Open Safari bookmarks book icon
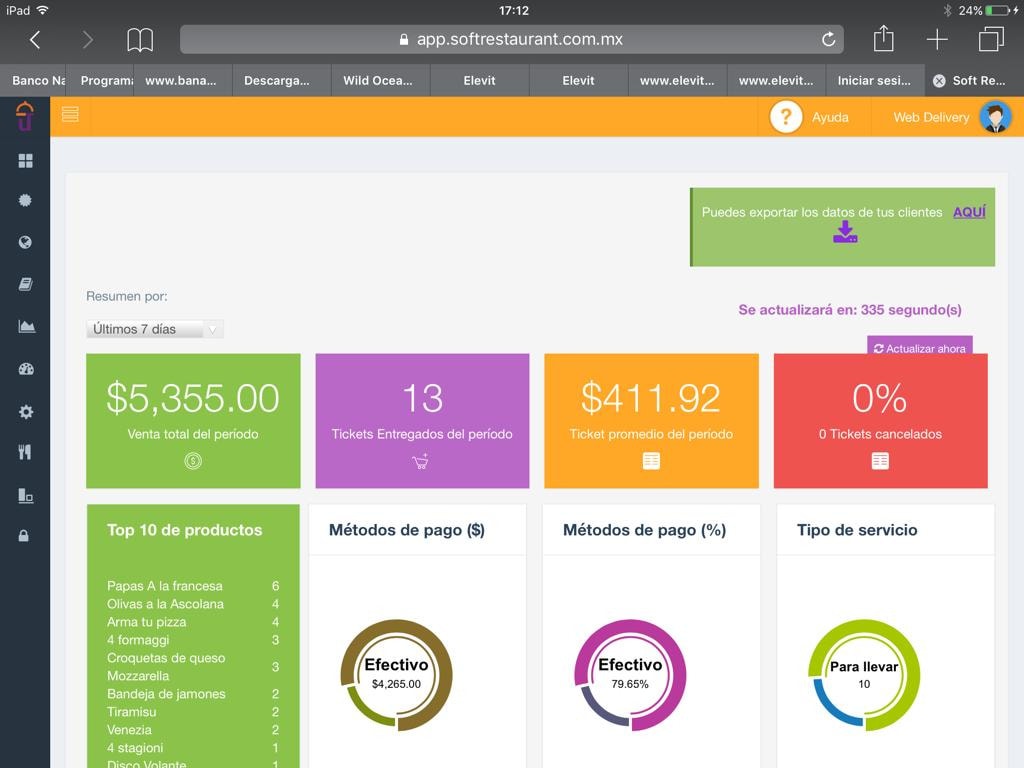Image resolution: width=1024 pixels, height=768 pixels. pyautogui.click(x=140, y=40)
